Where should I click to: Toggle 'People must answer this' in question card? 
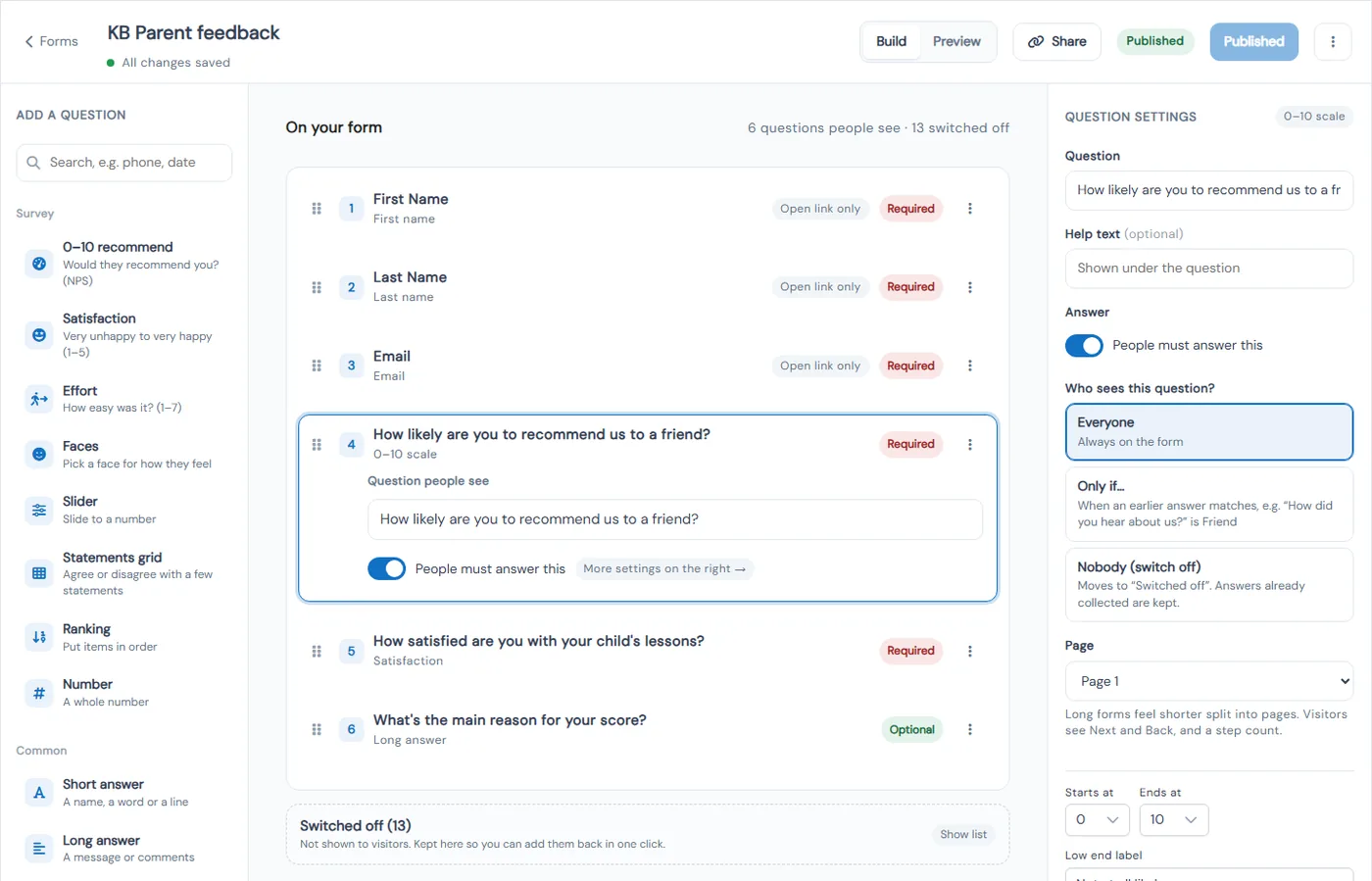tap(387, 568)
